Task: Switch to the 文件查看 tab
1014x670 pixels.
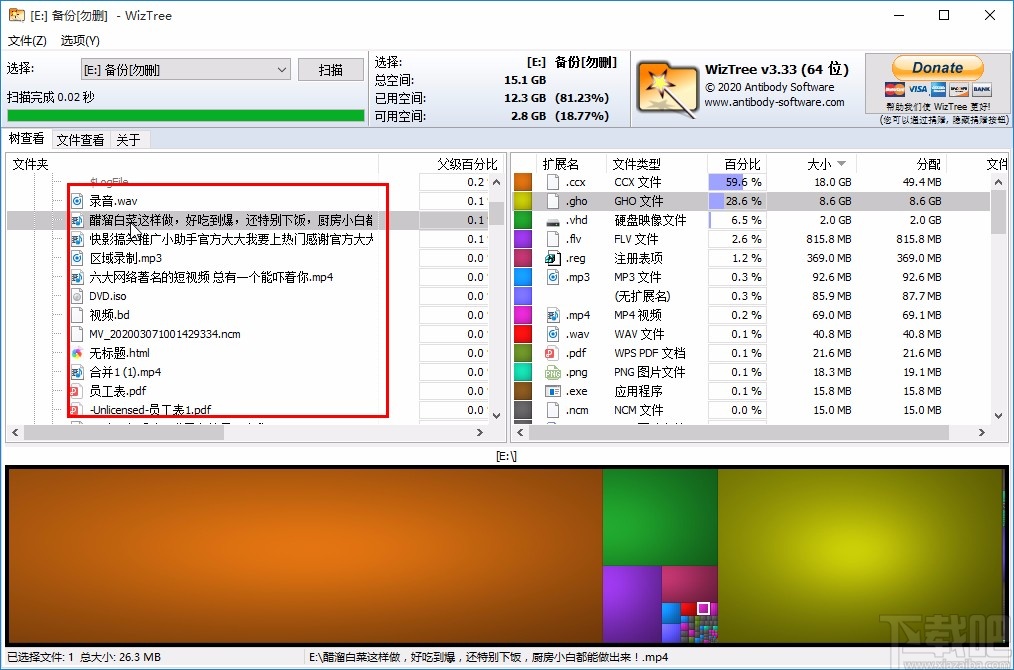Action: coord(79,139)
